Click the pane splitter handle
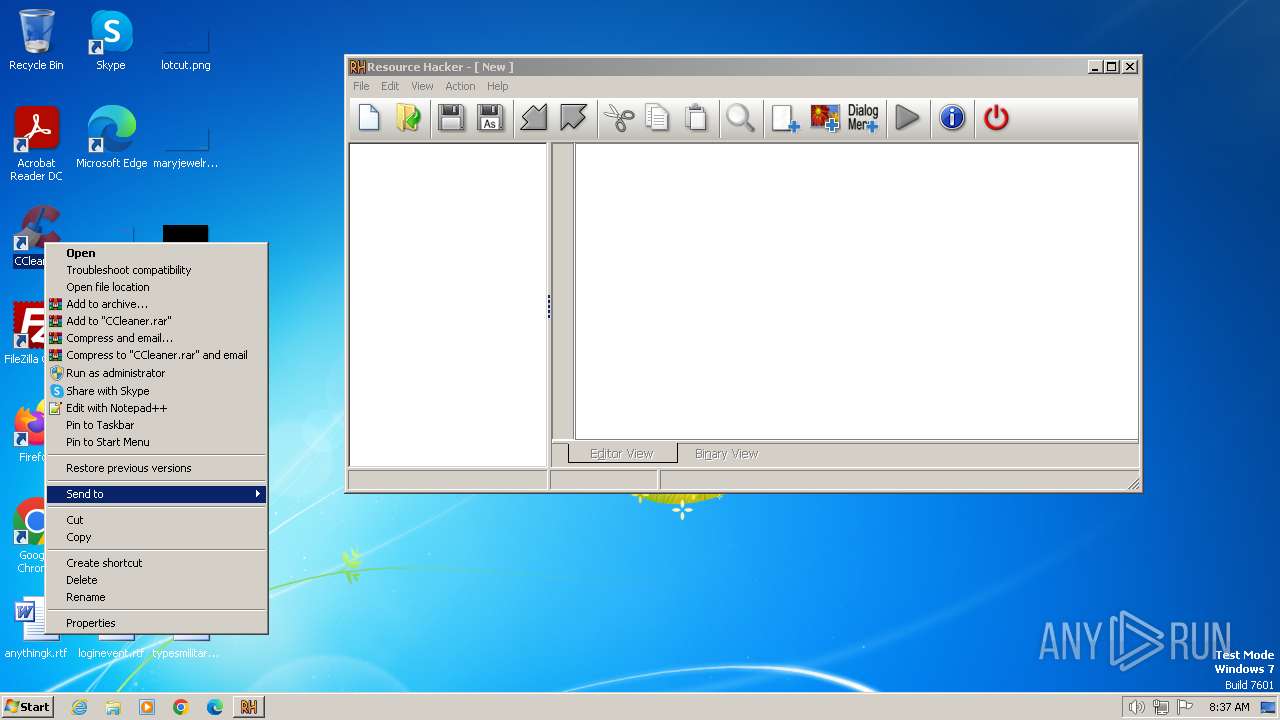The height and width of the screenshot is (720, 1280). click(549, 306)
